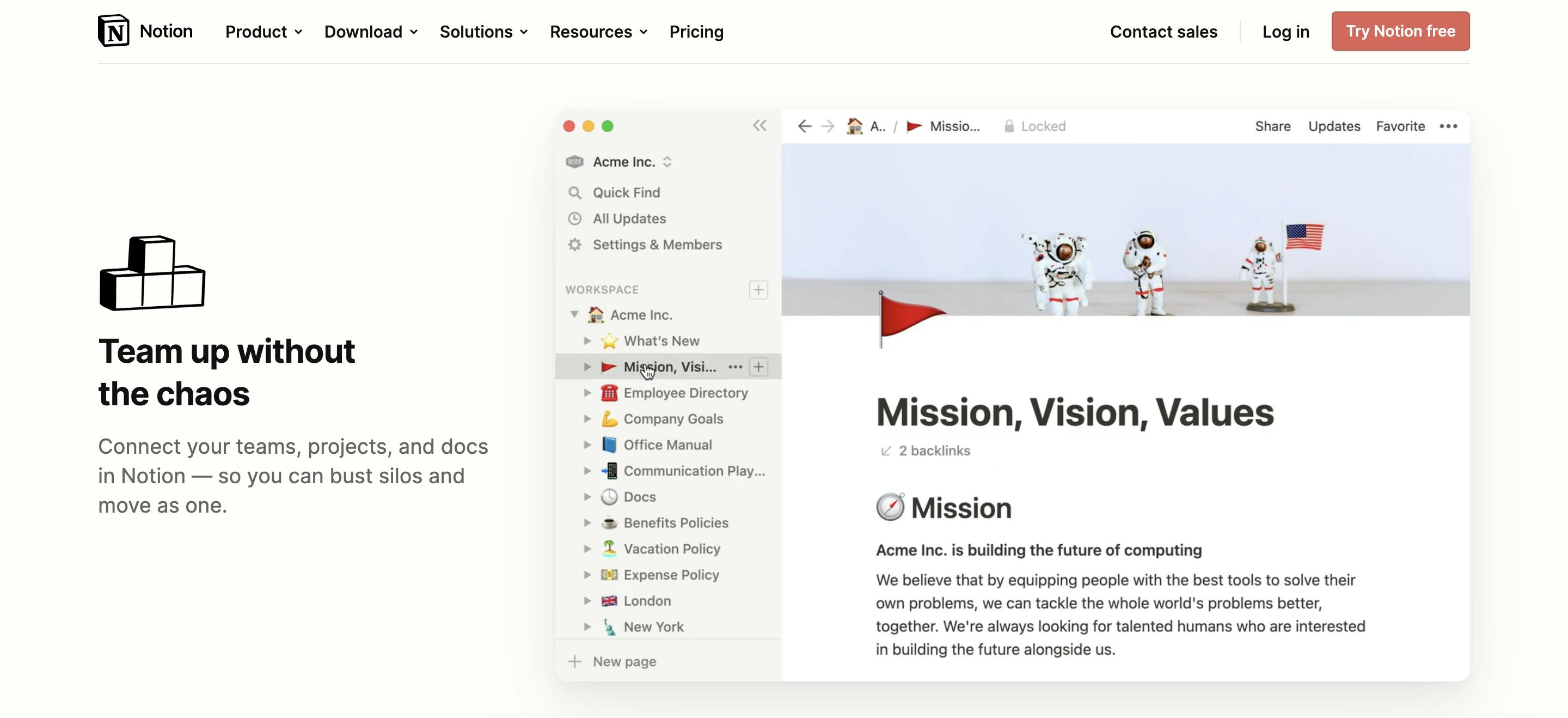Select Benefits Policies page

pyautogui.click(x=676, y=522)
